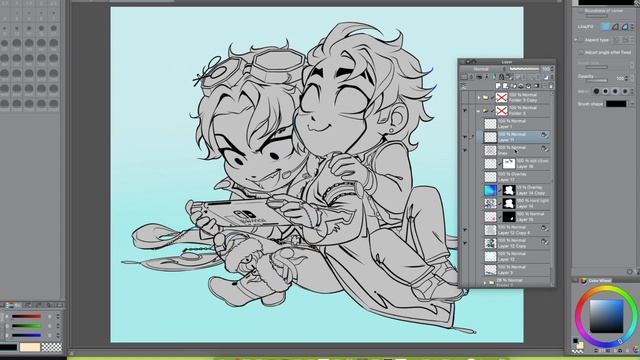Expand the Aspect type plus options

(576, 40)
